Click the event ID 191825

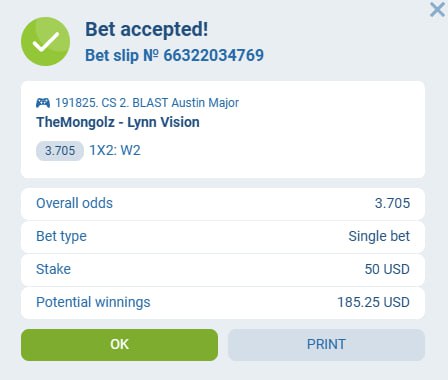pos(76,103)
